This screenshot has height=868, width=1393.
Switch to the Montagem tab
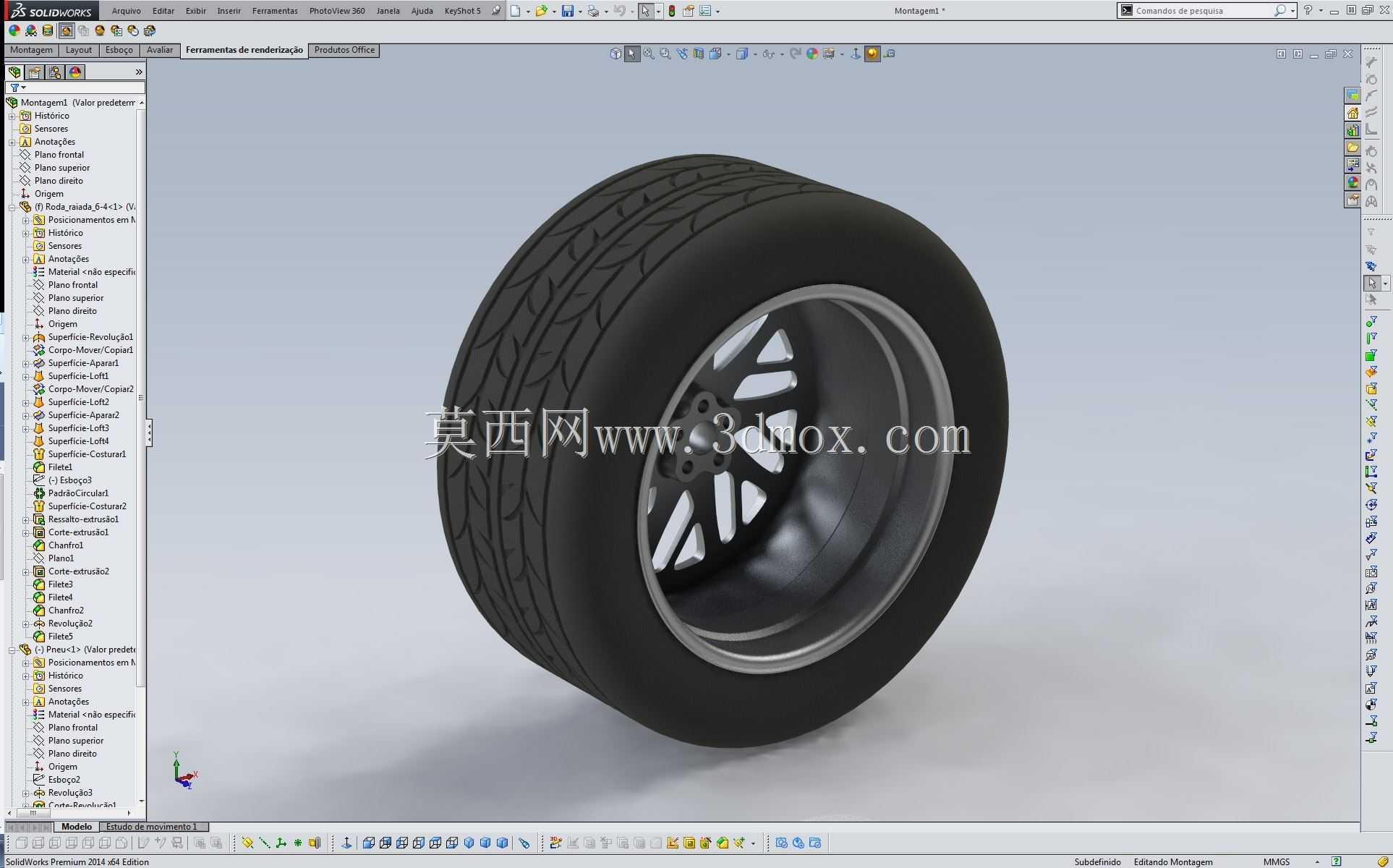coord(31,50)
